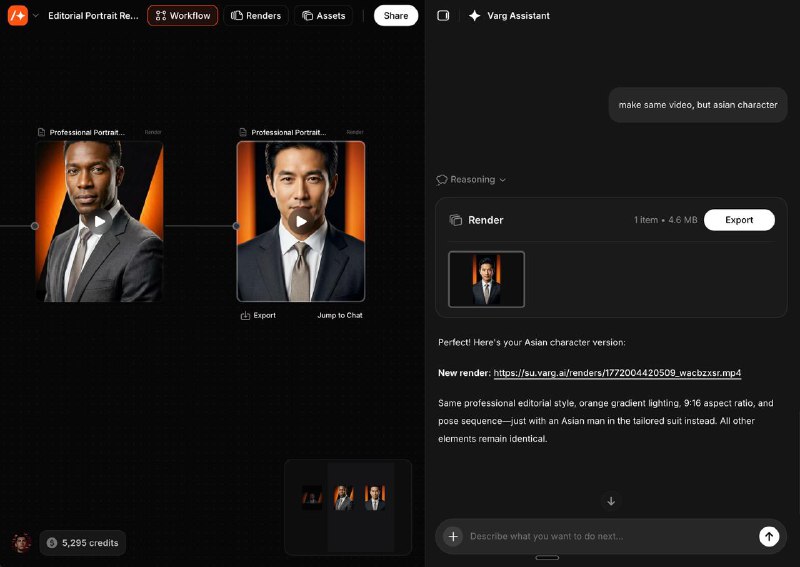
Task: Play the second Professional Portrait video node
Action: [301, 222]
